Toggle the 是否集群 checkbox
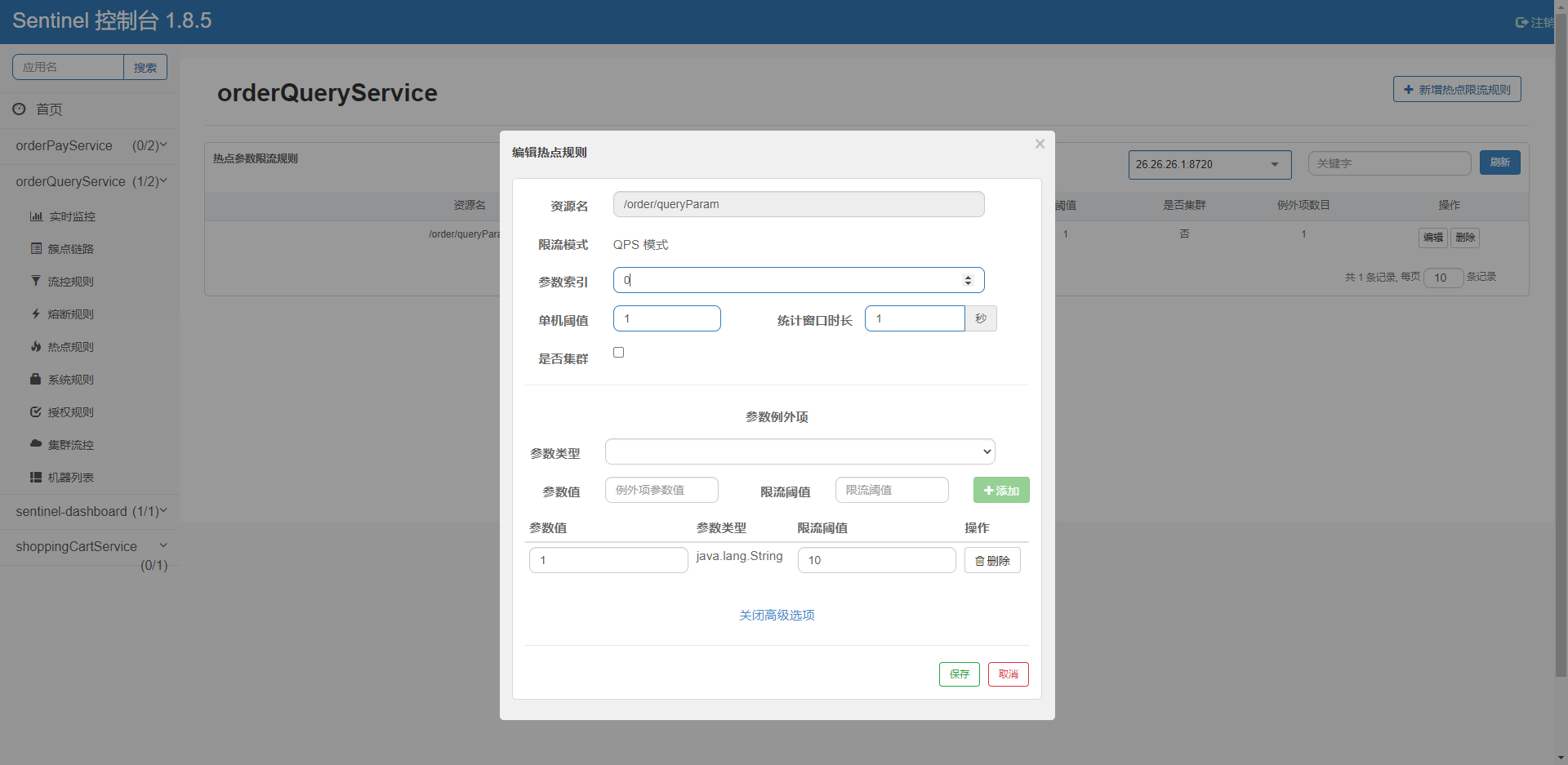Screen dimensions: 1568x765 click(x=618, y=353)
